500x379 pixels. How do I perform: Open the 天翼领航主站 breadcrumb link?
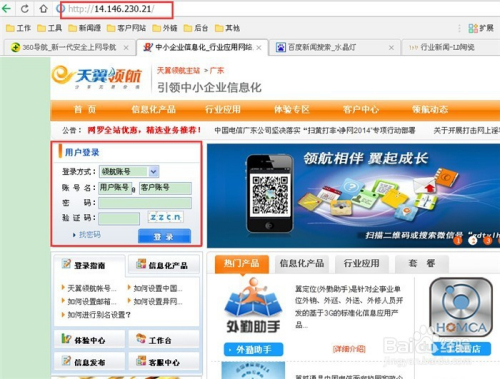178,71
